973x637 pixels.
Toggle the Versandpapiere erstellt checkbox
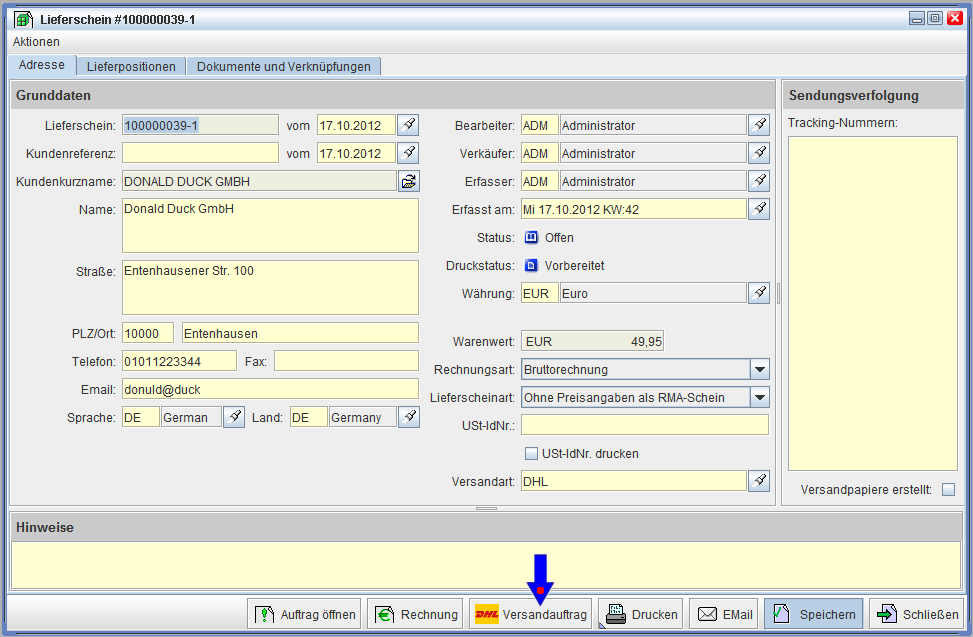(x=948, y=490)
